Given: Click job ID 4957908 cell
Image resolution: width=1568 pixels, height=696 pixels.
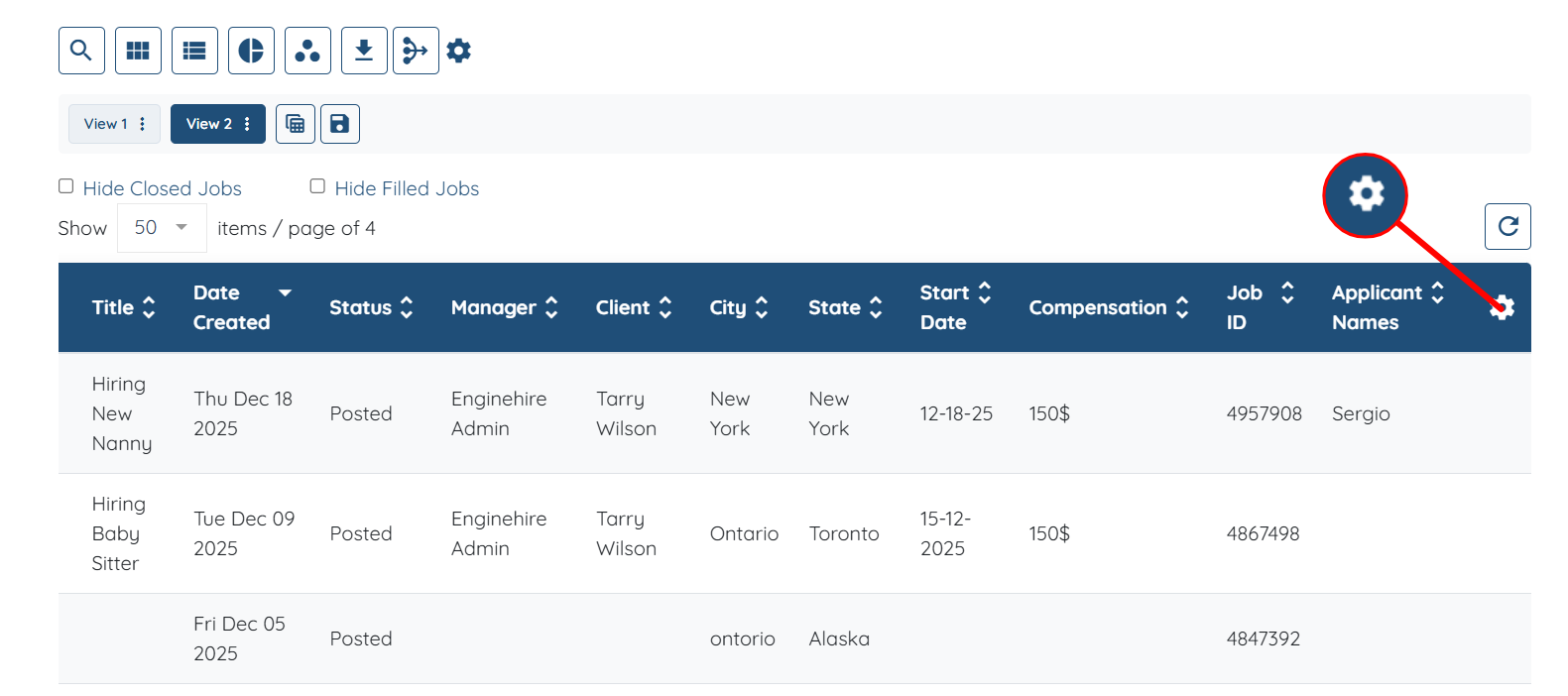Looking at the screenshot, I should pos(1264,413).
